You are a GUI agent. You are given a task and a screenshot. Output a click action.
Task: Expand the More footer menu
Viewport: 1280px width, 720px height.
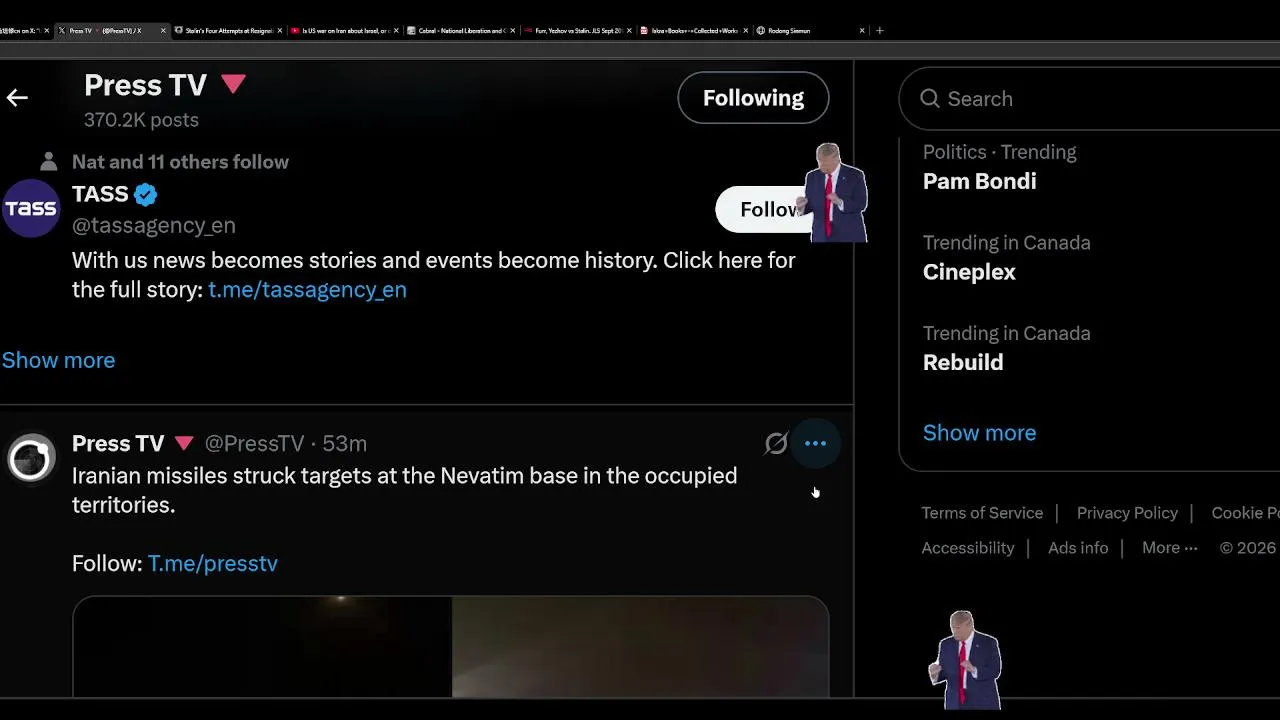(x=1169, y=548)
